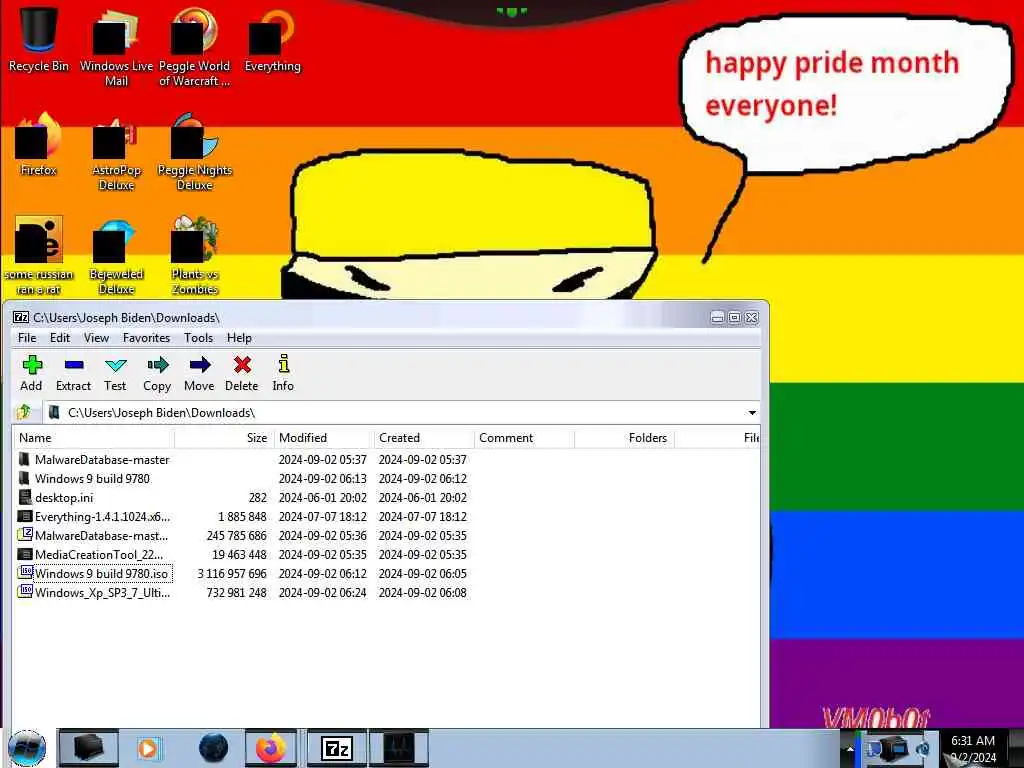Screen dimensions: 1024x768
Task: Click the media player taskbar icon
Action: [x=148, y=748]
